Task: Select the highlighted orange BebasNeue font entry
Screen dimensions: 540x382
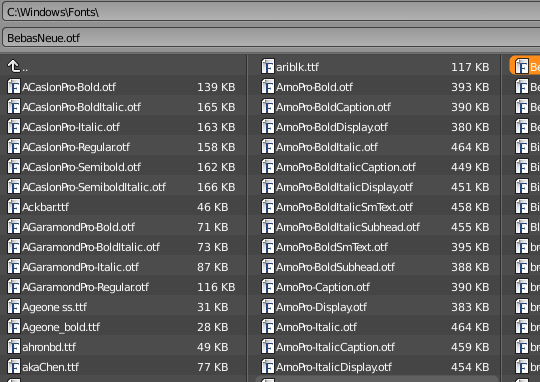Action: (525, 65)
